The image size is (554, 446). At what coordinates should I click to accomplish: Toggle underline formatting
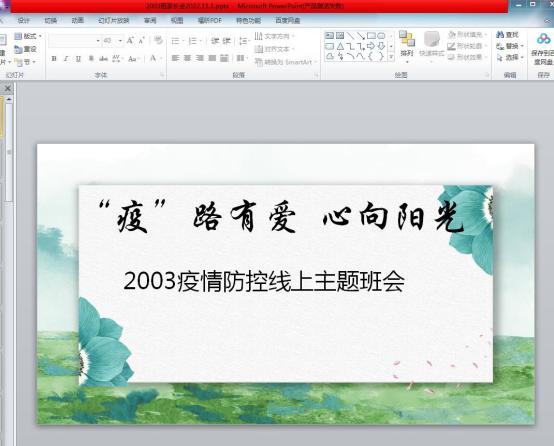coord(78,59)
